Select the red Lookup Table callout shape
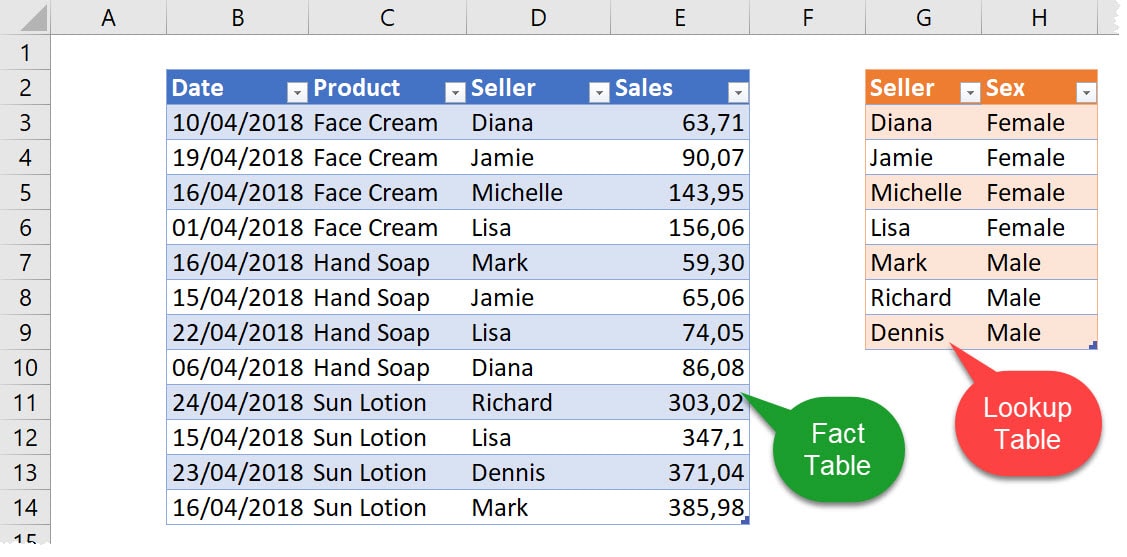This screenshot has height=557, width=1127. 1027,424
